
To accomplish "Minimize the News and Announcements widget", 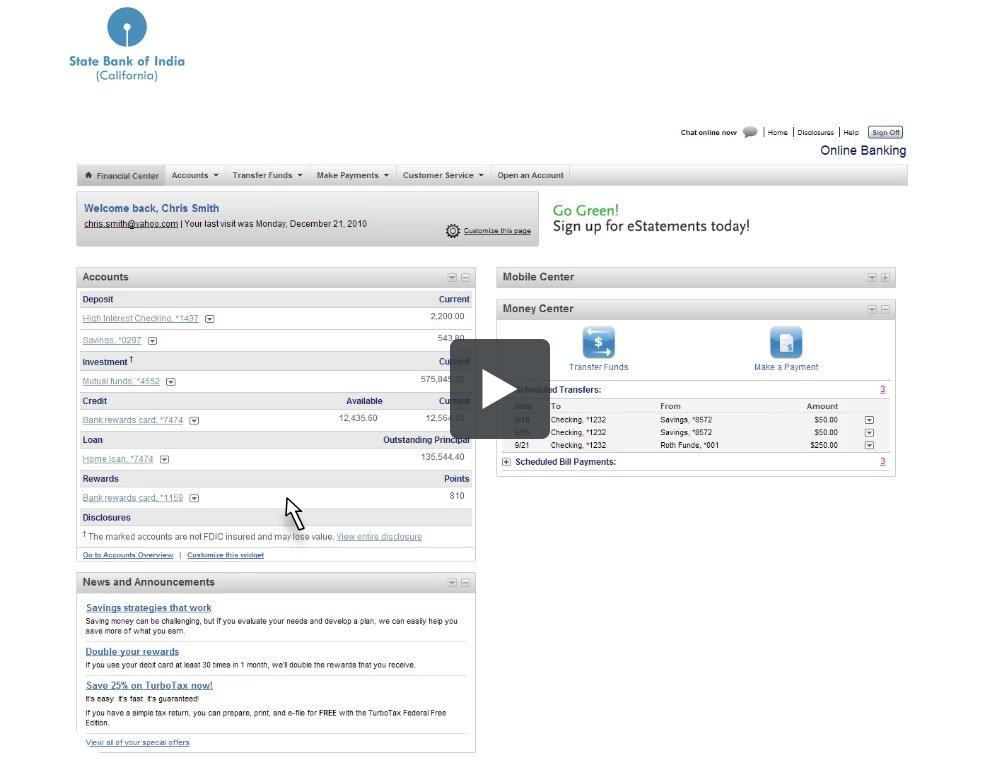I will tap(465, 583).
